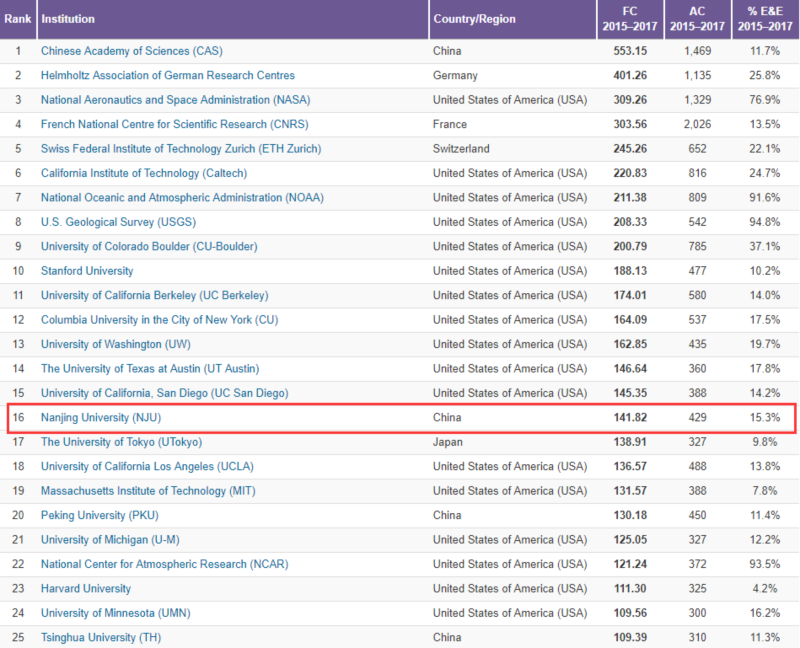Screen dimensions: 800x648
Task: Click the Country/Region column header
Action: click(473, 19)
